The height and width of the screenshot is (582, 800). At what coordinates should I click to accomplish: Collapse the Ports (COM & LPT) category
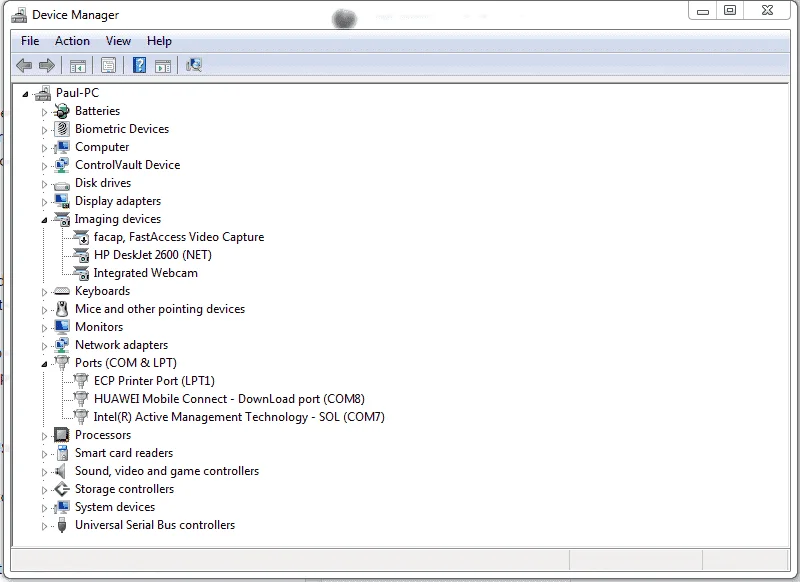[44, 364]
